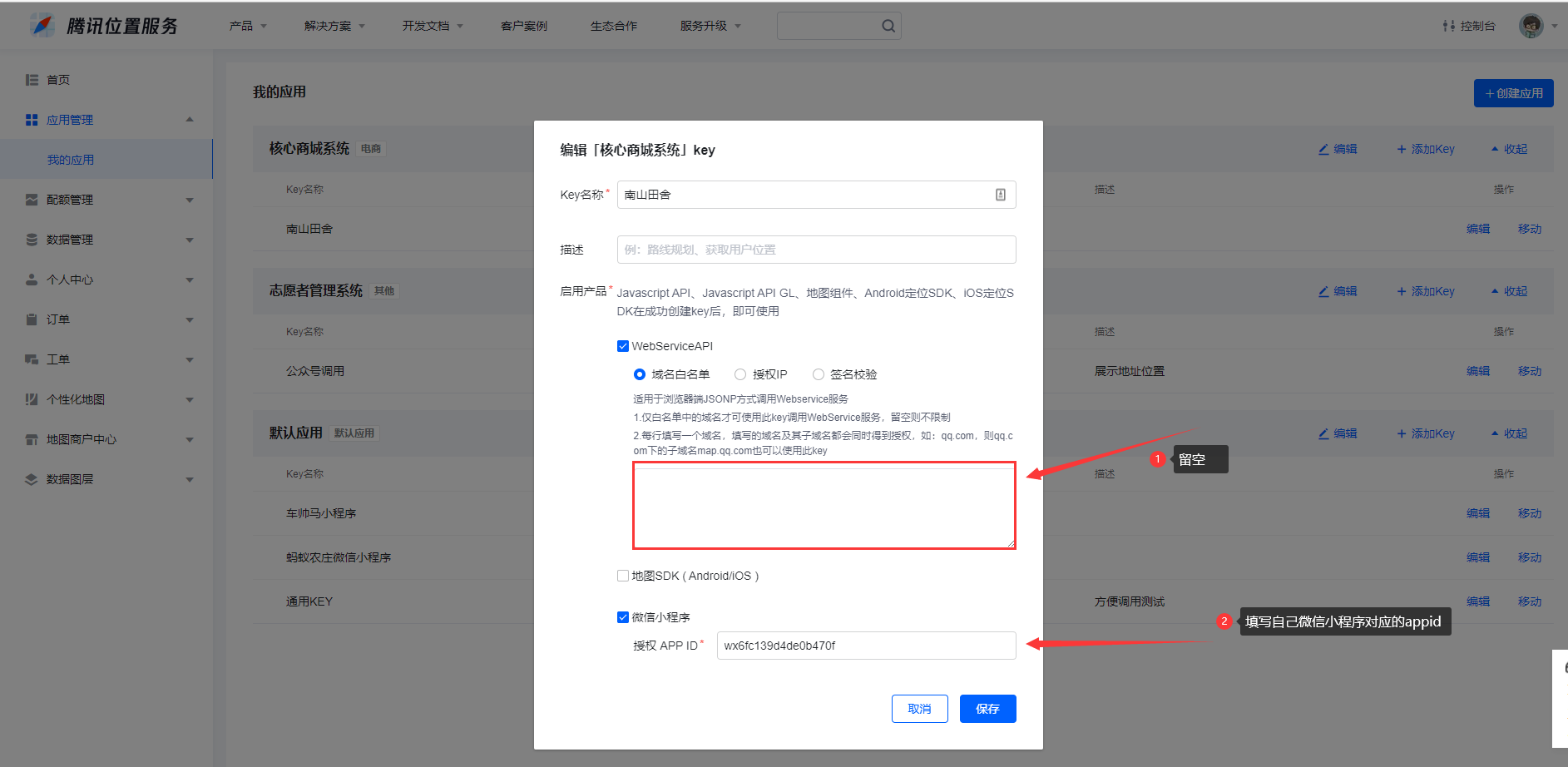
Task: Click the 配额管理 sidebar icon
Action: (x=32, y=200)
